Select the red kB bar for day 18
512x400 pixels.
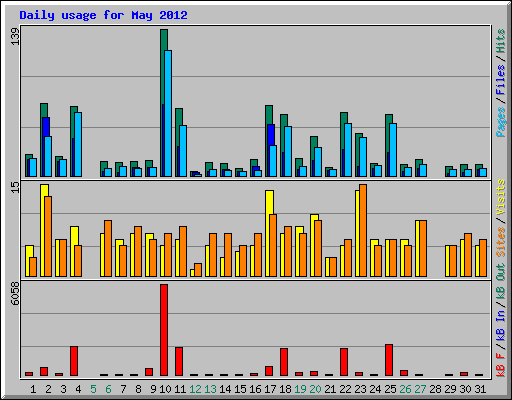coord(284,362)
